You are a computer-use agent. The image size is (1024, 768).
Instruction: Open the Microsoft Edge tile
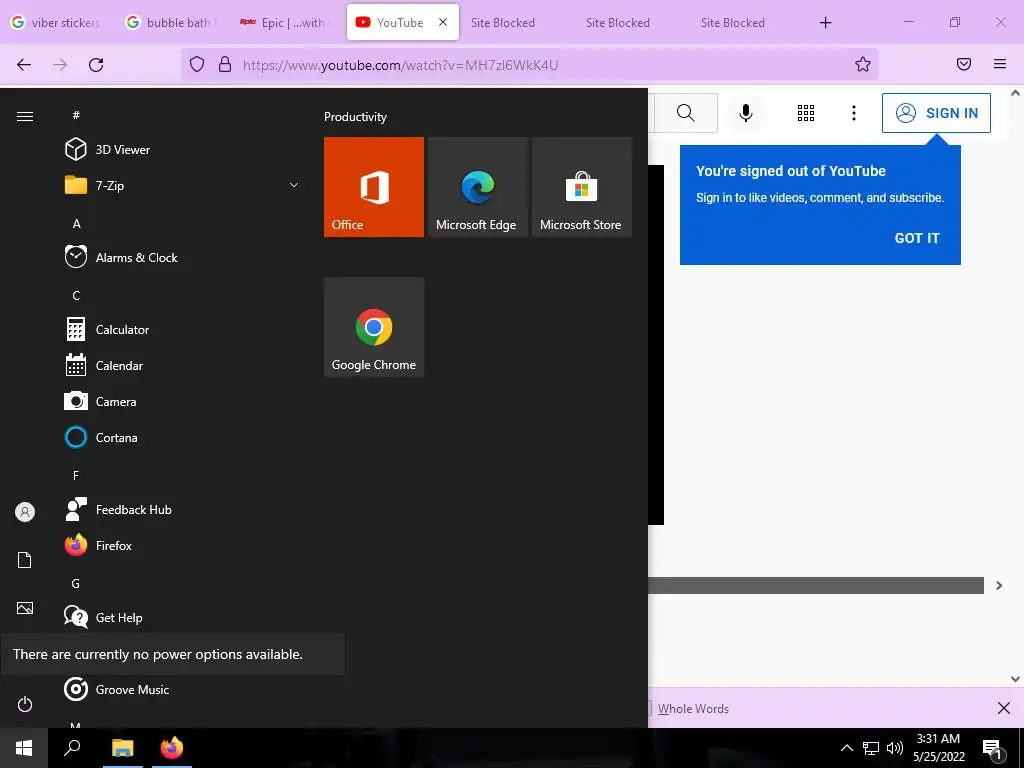coord(477,187)
